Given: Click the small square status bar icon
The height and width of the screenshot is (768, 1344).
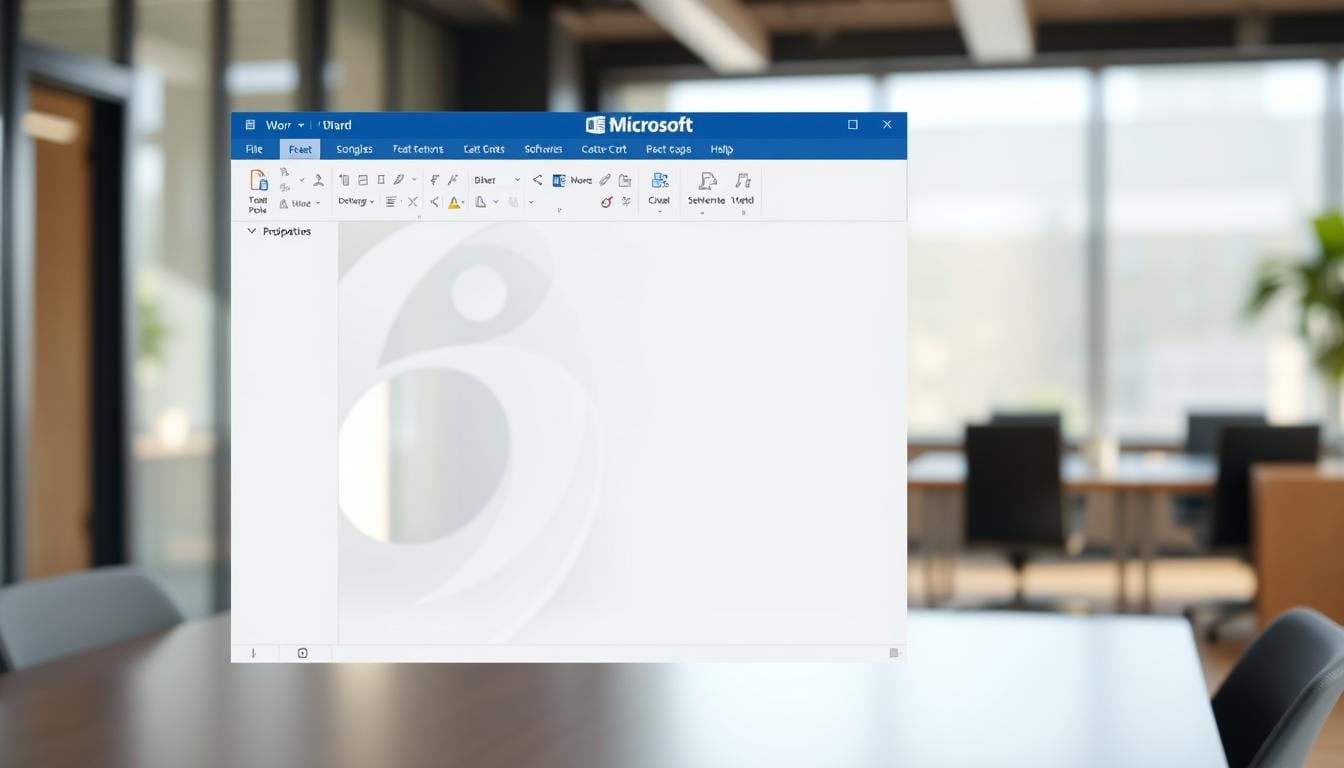Looking at the screenshot, I should coord(302,653).
